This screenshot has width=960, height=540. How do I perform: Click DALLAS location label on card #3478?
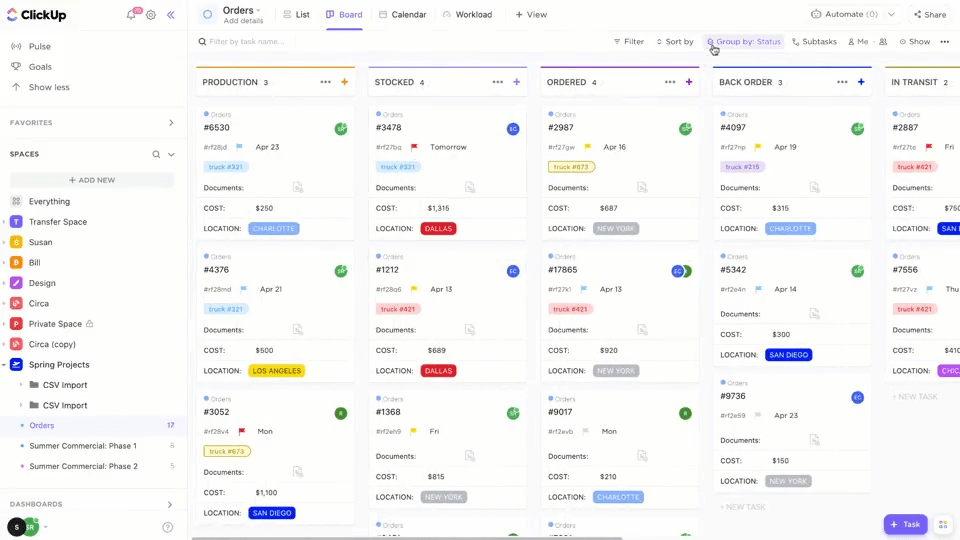[x=438, y=229]
